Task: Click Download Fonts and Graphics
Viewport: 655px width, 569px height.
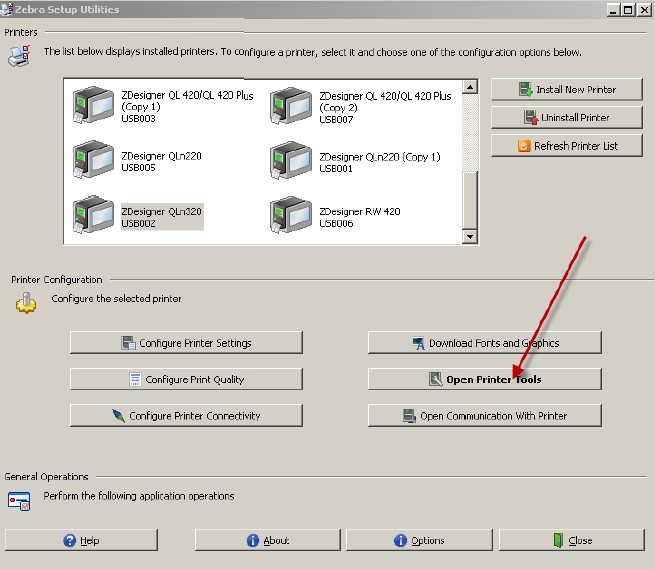Action: pyautogui.click(x=485, y=343)
